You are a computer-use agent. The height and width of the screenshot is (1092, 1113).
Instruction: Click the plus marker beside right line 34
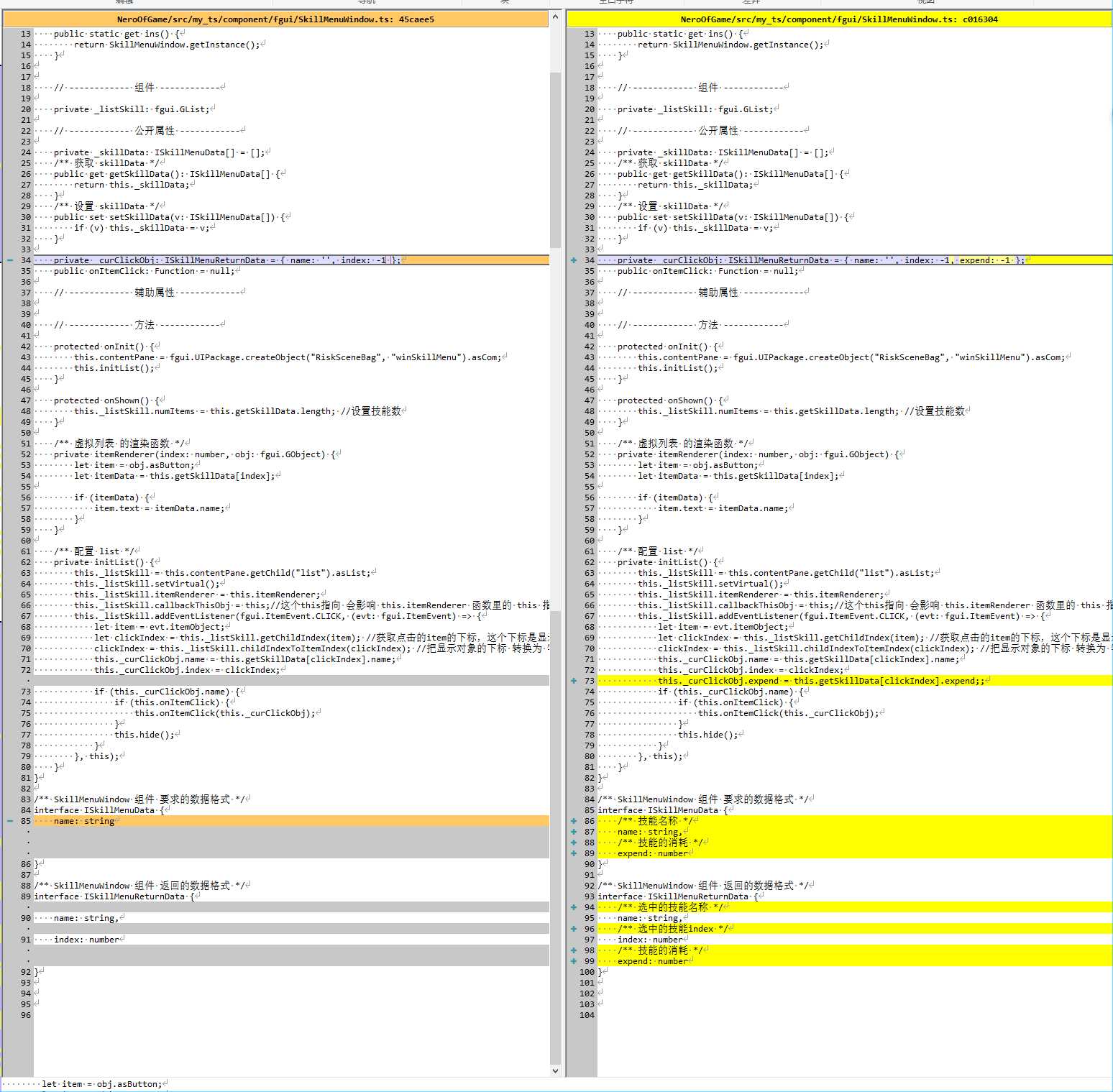(574, 260)
